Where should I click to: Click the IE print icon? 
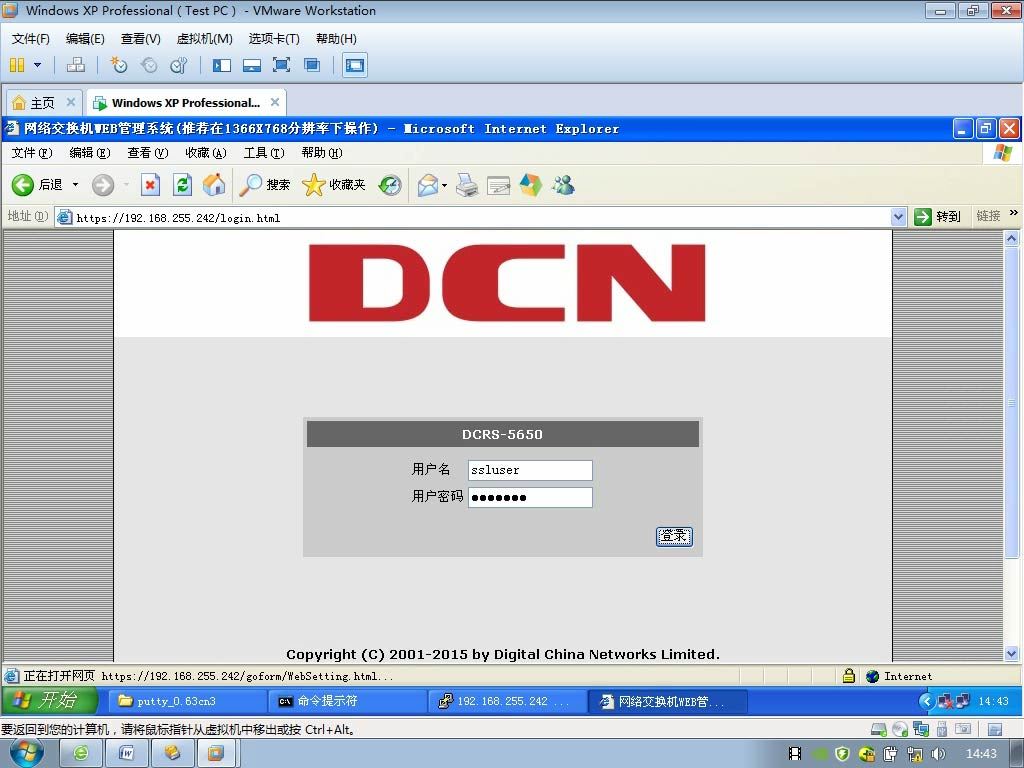[466, 185]
